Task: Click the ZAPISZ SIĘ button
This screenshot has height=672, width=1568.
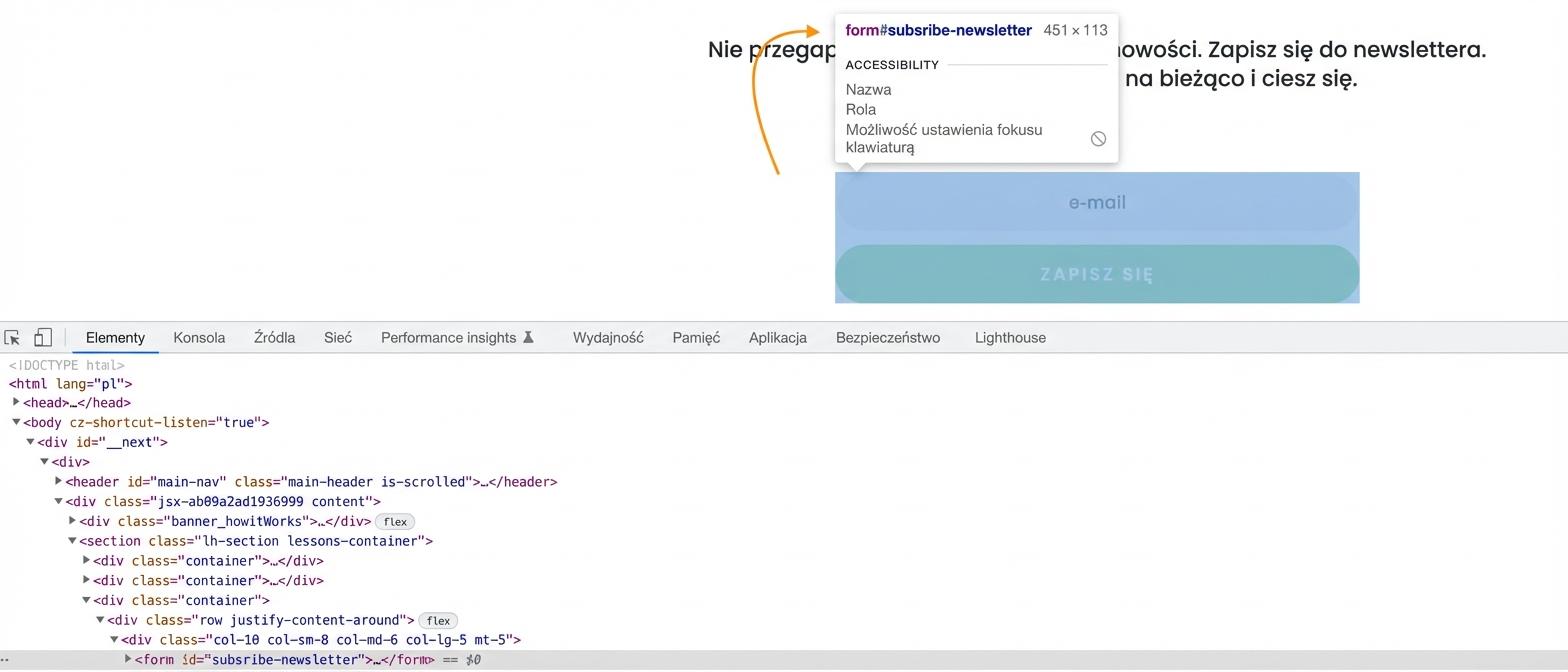Action: [x=1097, y=274]
